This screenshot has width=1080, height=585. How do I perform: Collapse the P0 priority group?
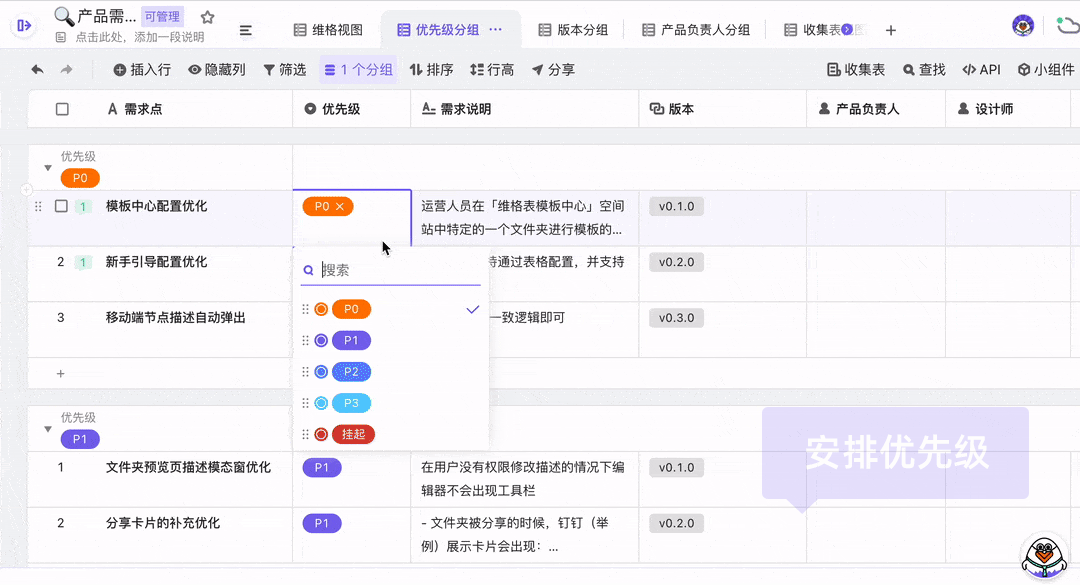(47, 168)
